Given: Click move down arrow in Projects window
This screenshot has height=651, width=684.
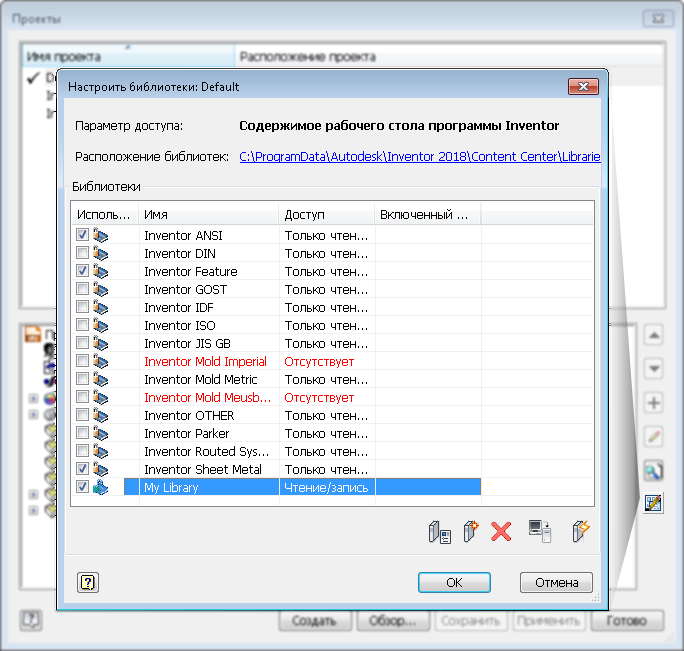Looking at the screenshot, I should point(653,369).
